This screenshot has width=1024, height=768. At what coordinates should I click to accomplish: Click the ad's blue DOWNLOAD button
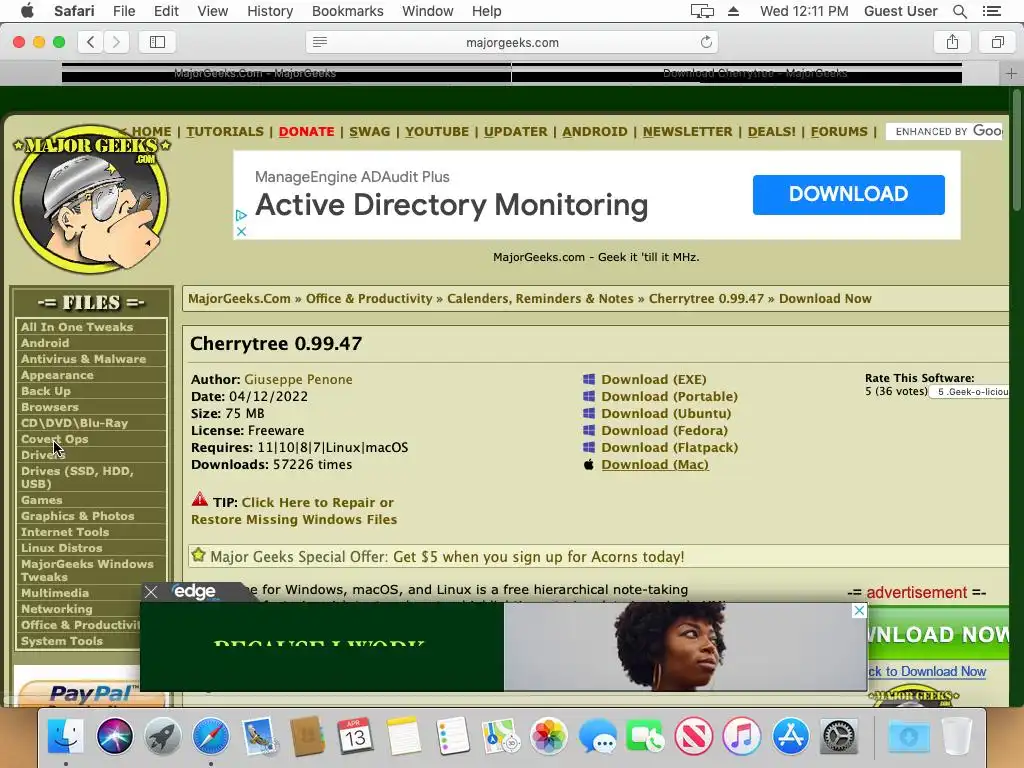[x=848, y=195]
